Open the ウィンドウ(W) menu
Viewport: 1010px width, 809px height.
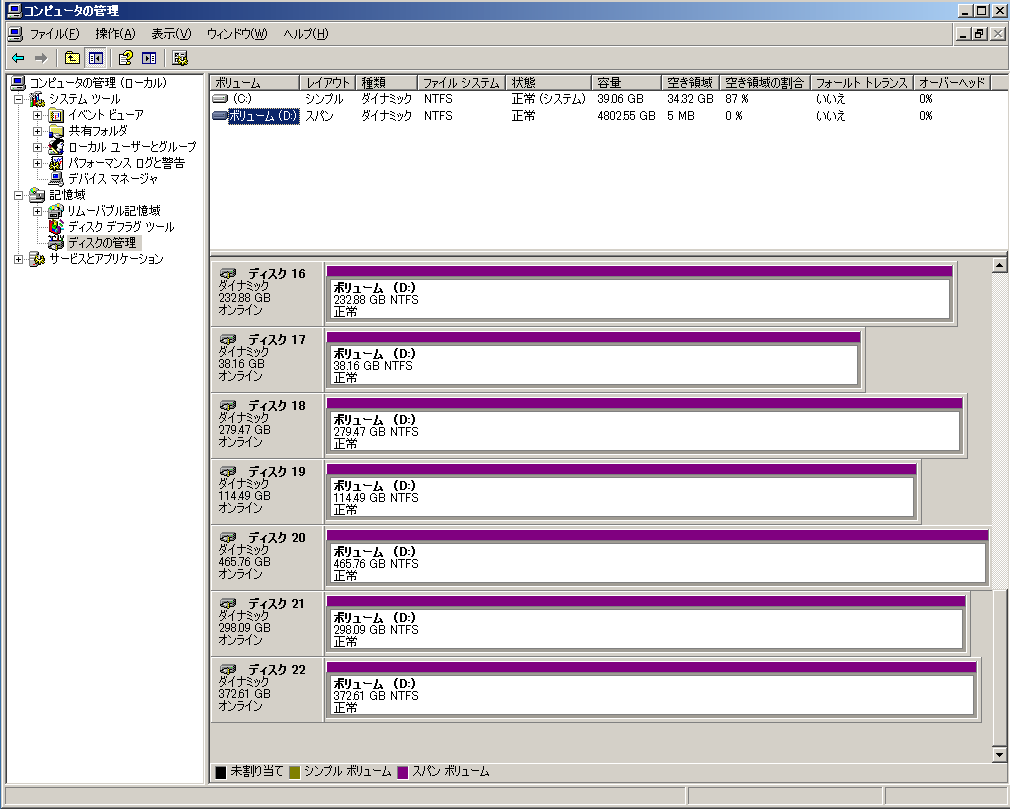[x=236, y=34]
